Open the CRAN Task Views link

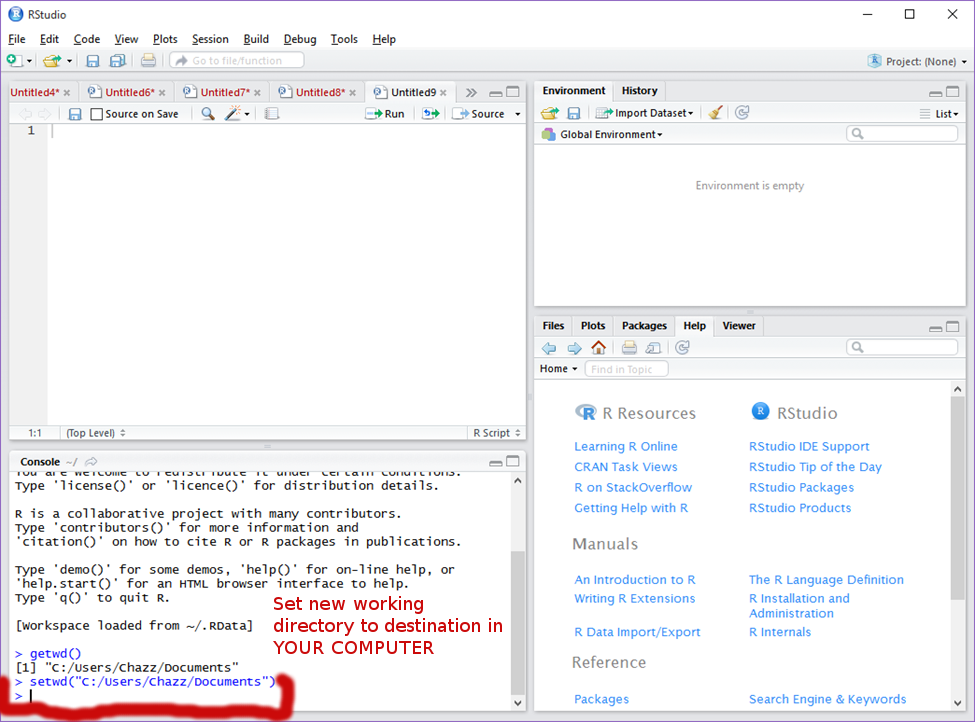(626, 467)
